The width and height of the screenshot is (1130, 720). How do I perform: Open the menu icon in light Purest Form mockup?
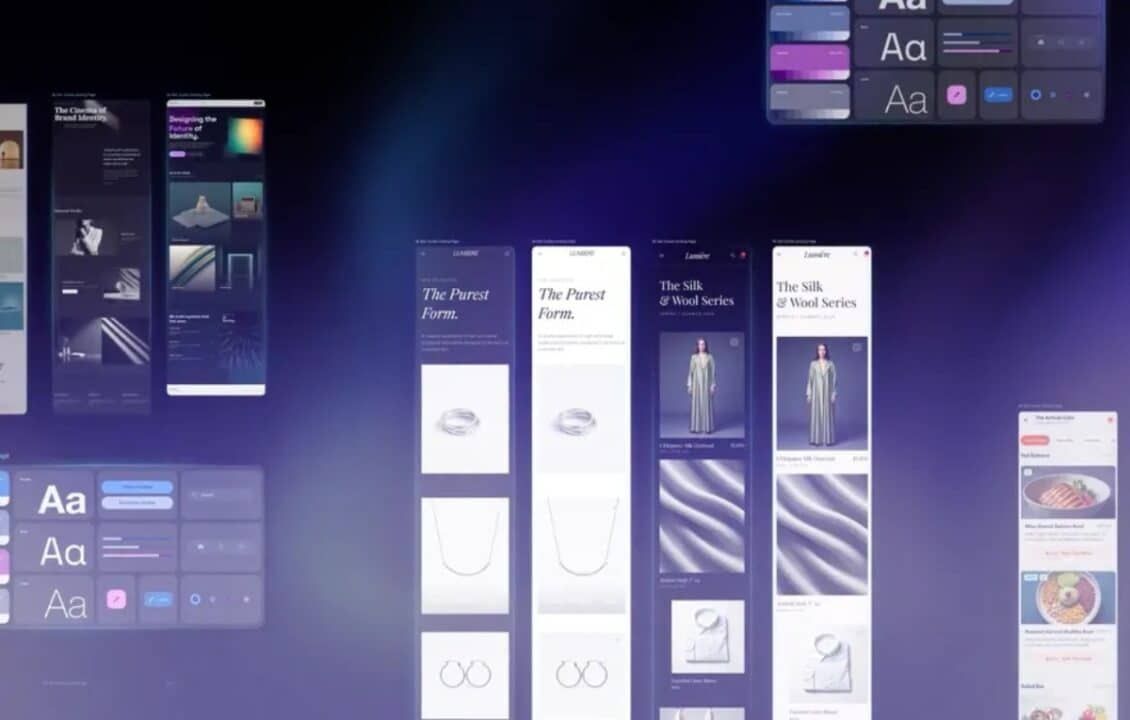(x=623, y=254)
